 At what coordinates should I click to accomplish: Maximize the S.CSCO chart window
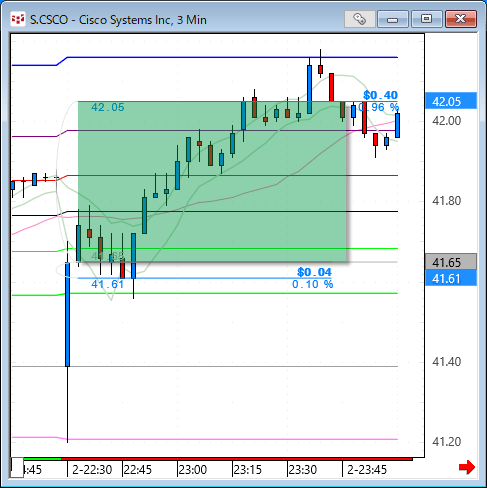(426, 19)
